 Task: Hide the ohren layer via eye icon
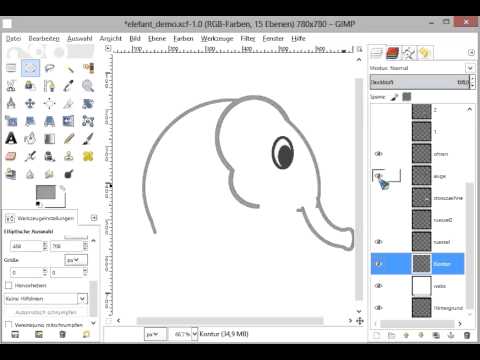(x=378, y=154)
